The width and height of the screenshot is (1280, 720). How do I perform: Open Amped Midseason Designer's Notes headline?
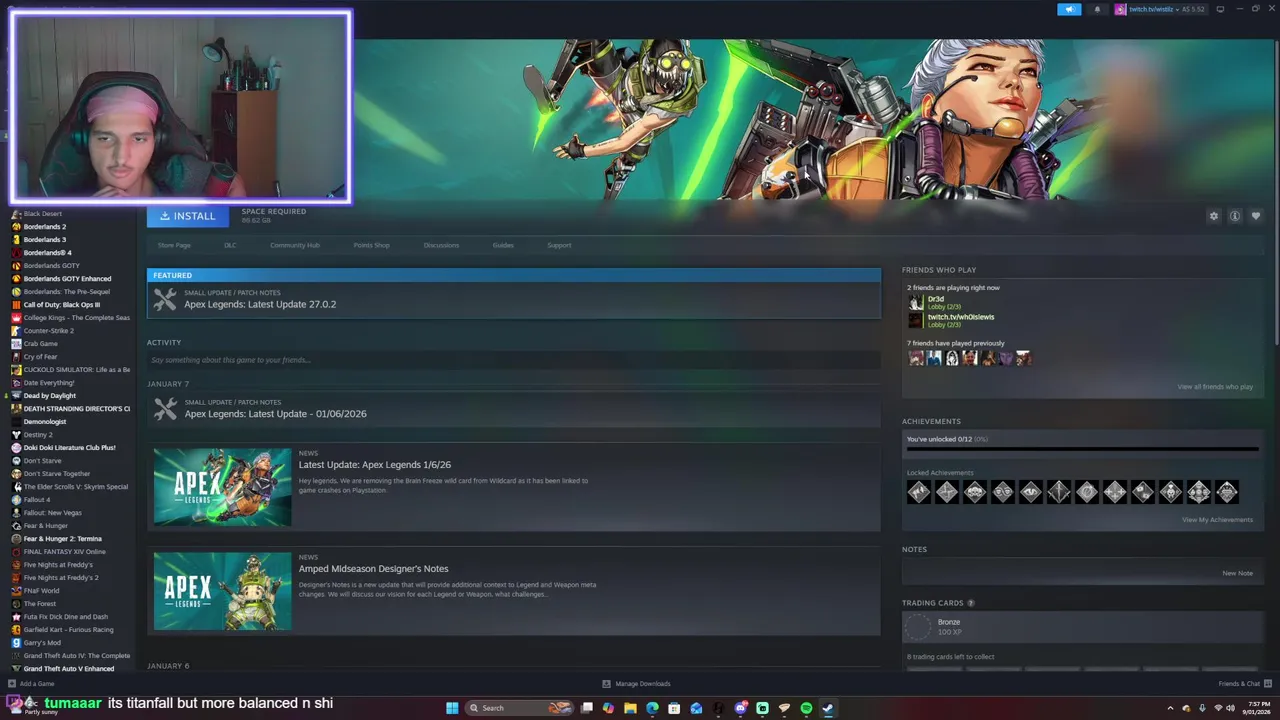[x=373, y=569]
